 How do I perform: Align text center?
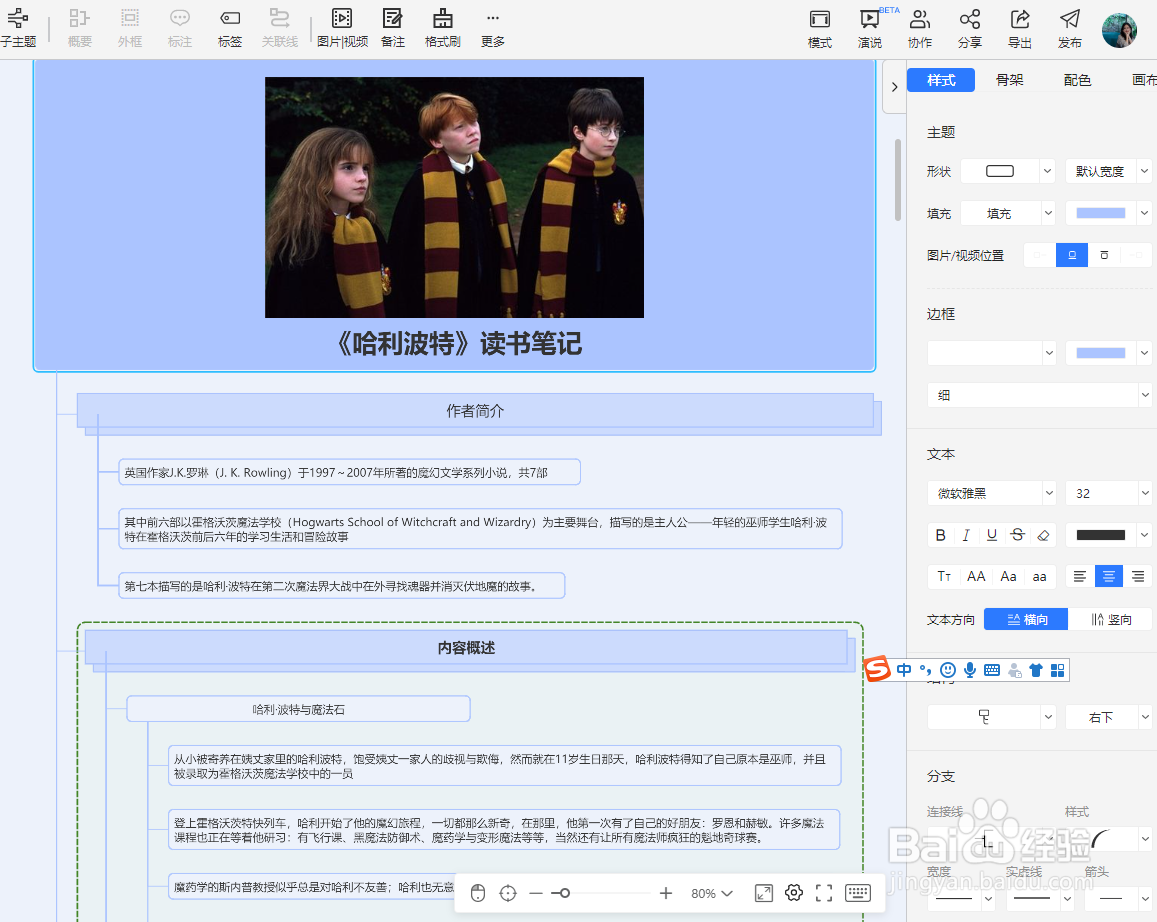click(x=1108, y=577)
